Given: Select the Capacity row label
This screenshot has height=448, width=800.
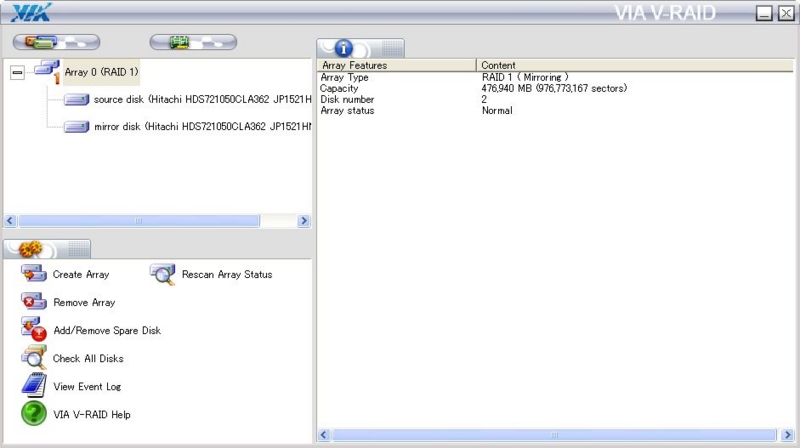Looking at the screenshot, I should click(x=339, y=88).
